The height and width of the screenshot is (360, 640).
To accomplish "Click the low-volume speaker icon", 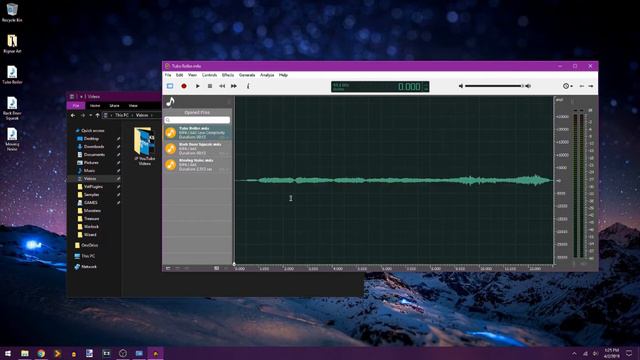I will tap(461, 86).
